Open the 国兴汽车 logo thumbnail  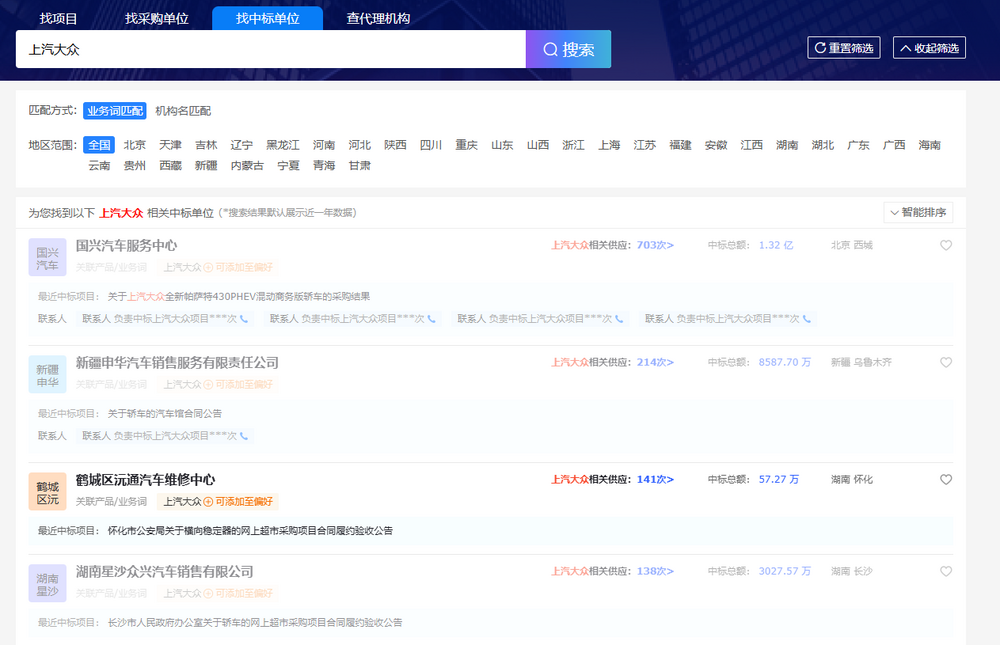tap(47, 257)
